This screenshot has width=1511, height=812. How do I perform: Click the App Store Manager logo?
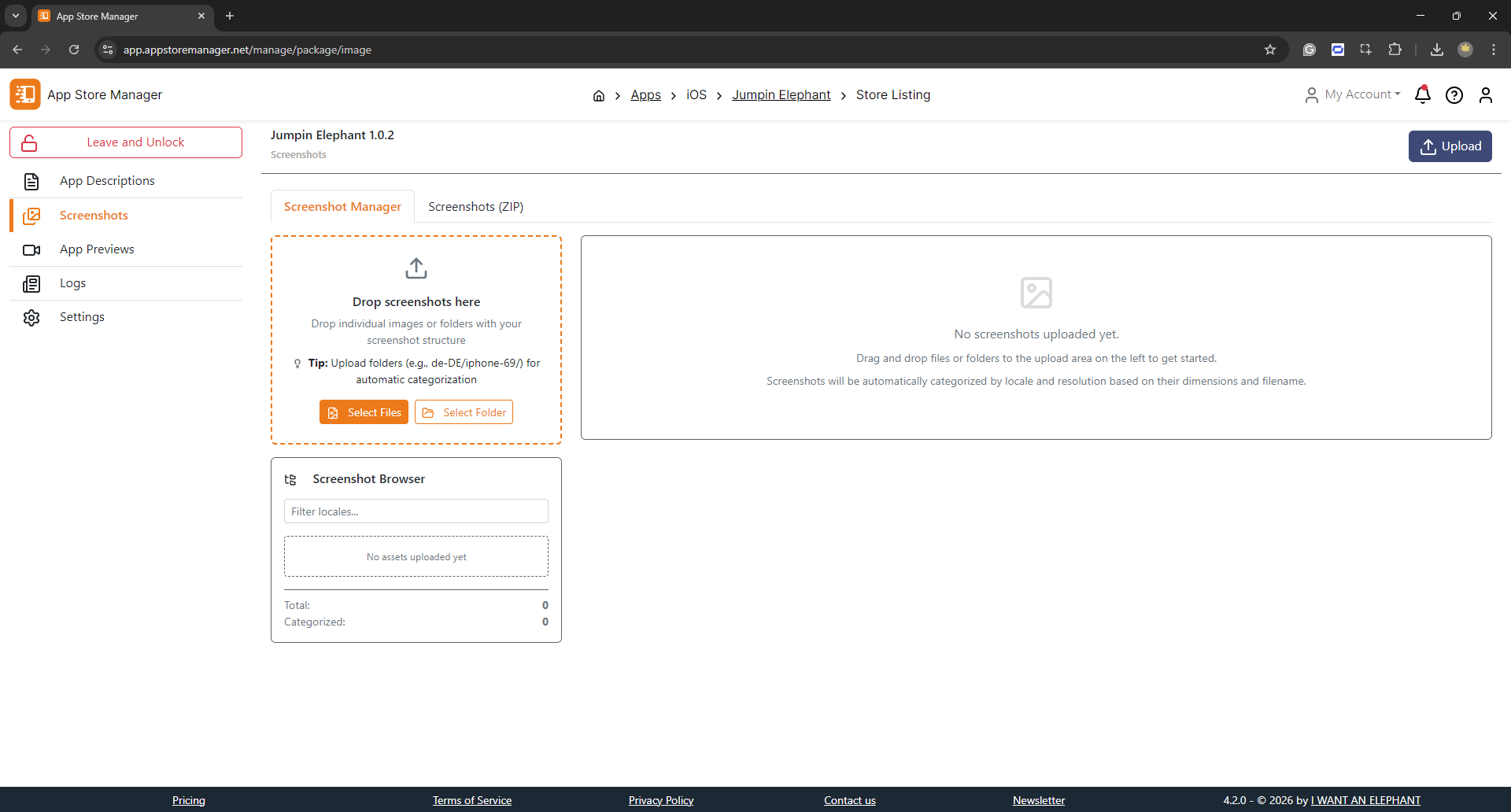pos(25,94)
